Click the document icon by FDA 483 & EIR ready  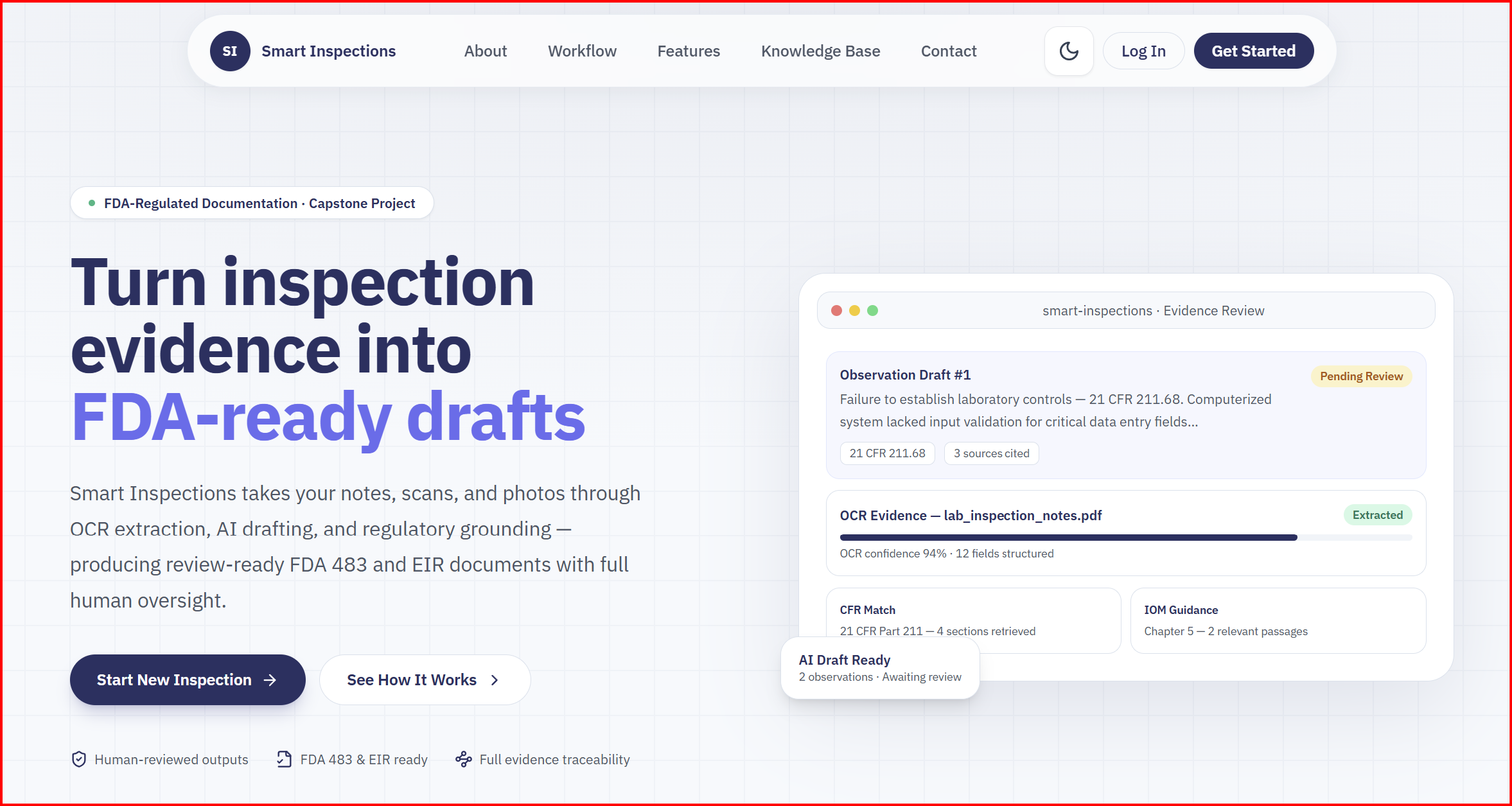(284, 759)
